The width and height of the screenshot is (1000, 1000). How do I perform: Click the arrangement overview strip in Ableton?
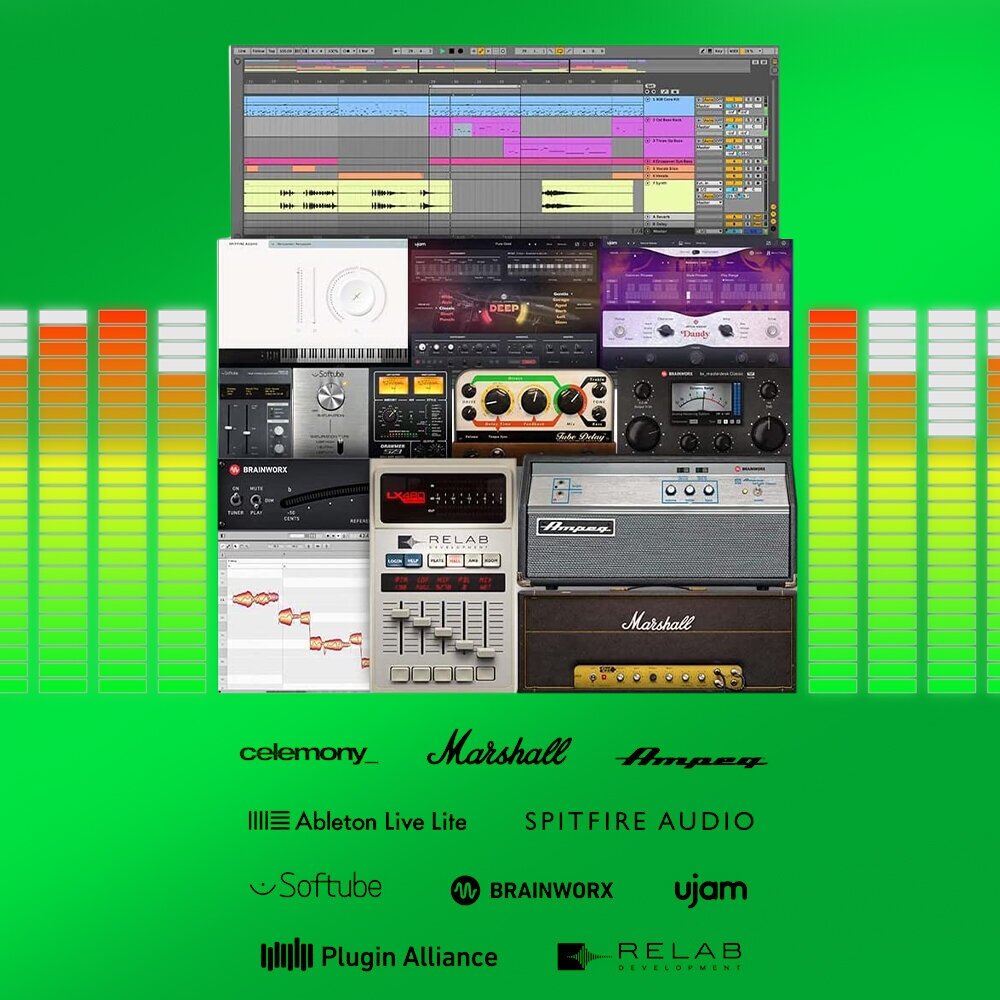[497, 66]
